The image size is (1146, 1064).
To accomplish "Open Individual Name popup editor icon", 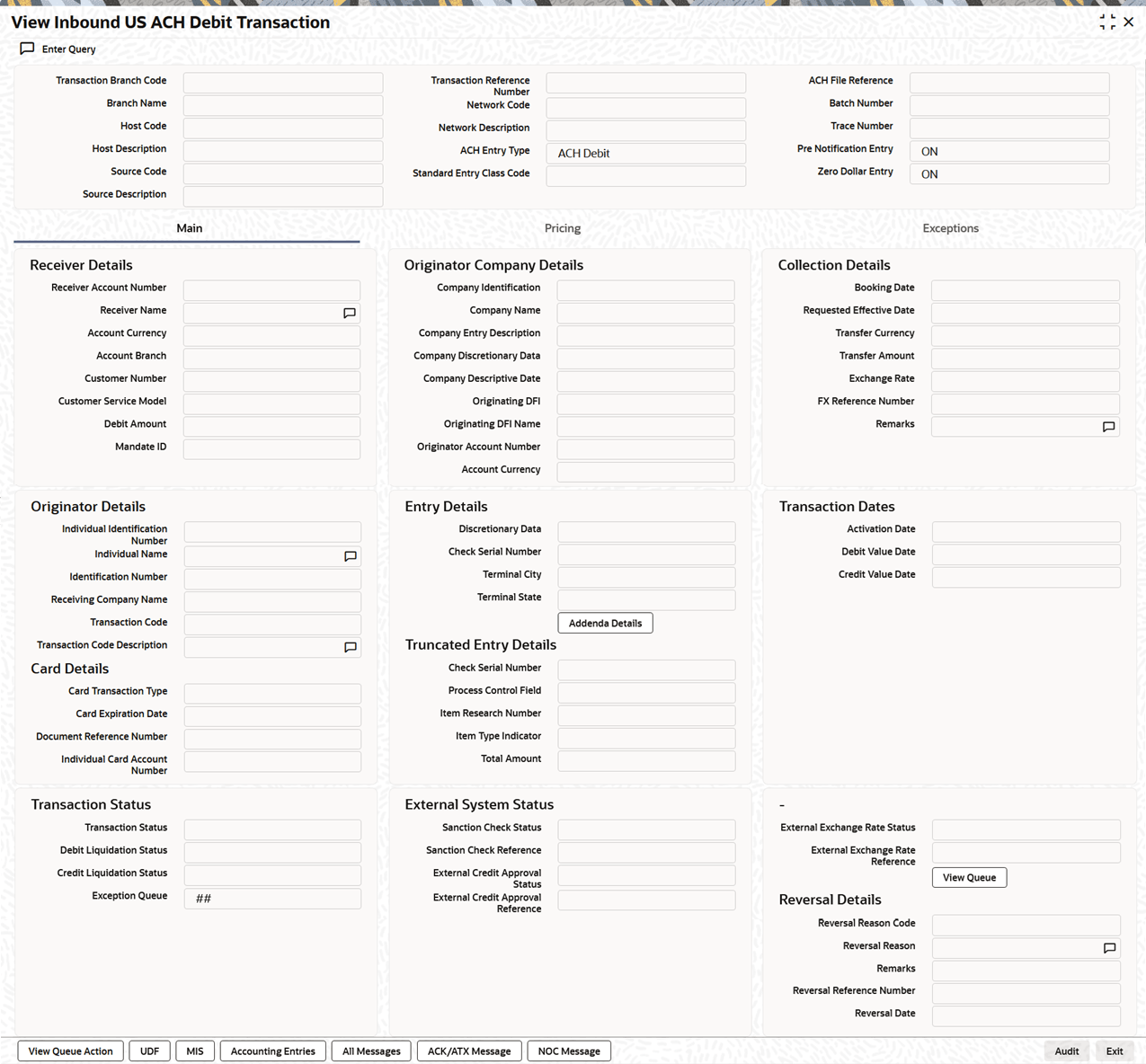I will [351, 556].
